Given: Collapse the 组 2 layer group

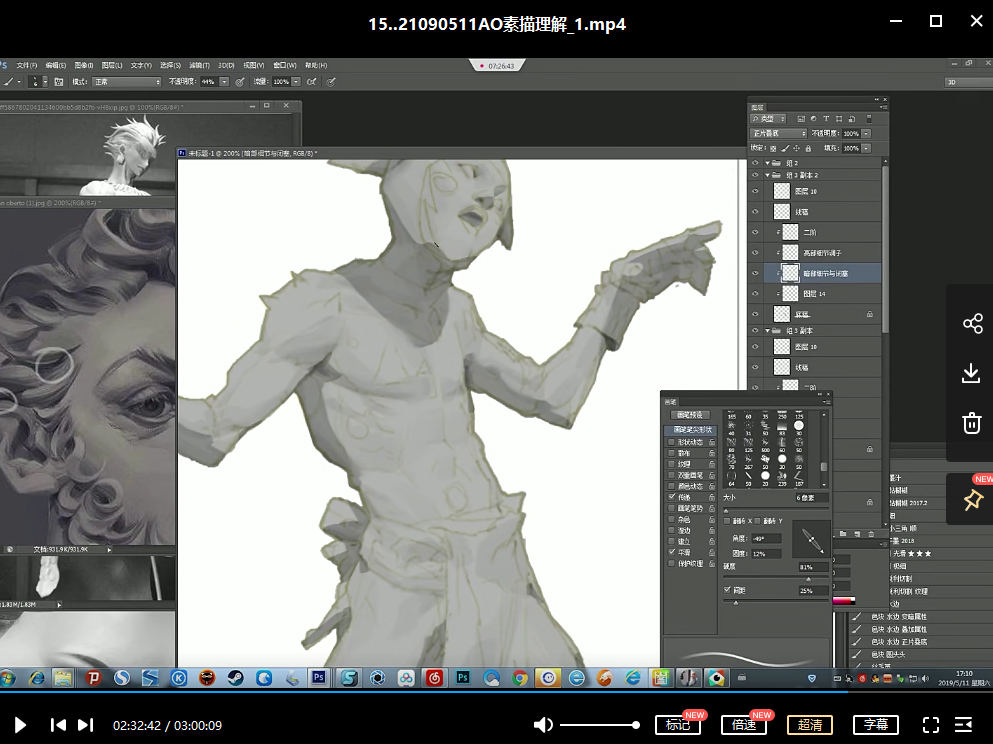Looking at the screenshot, I should pos(768,162).
